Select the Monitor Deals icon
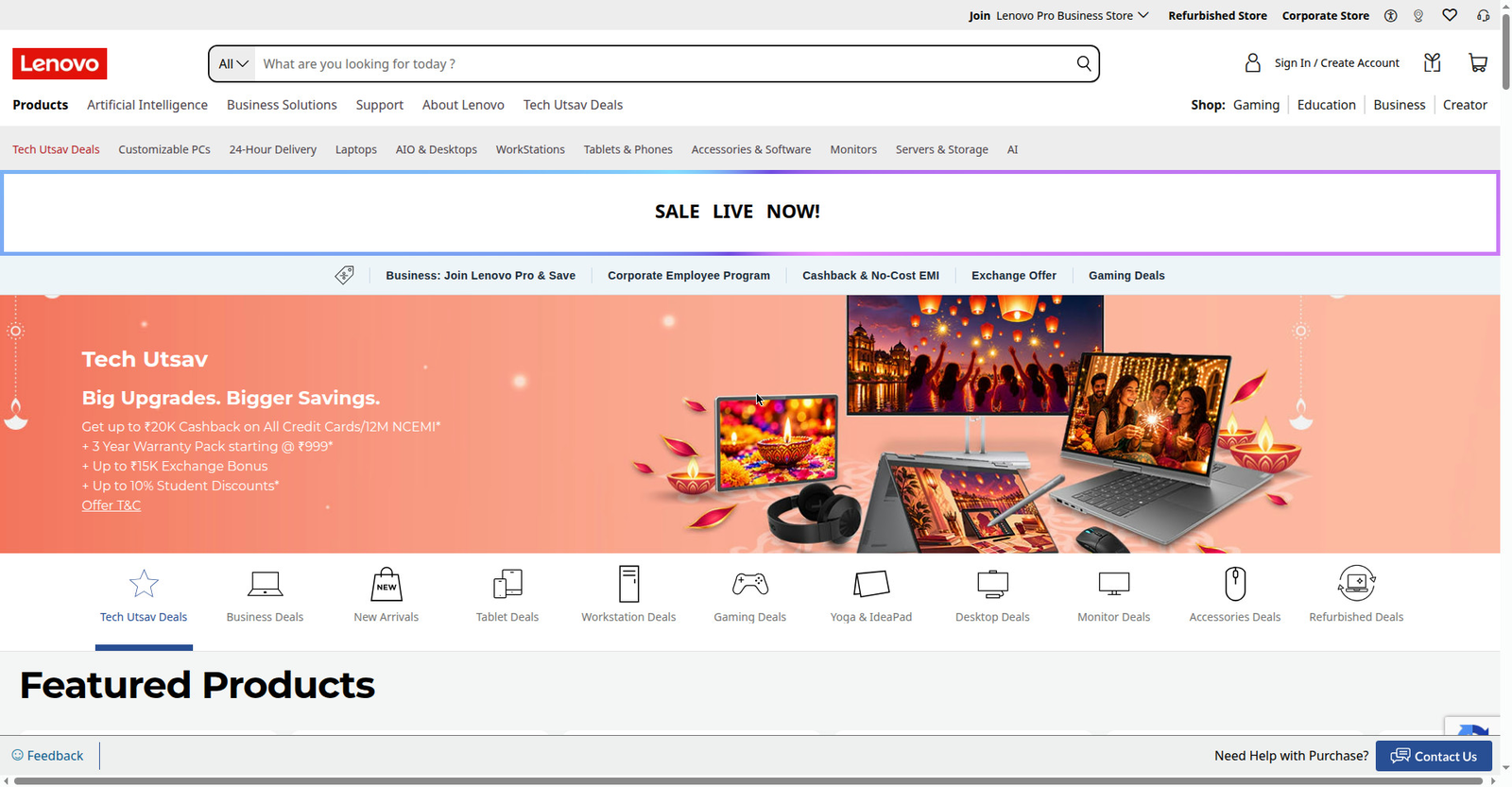1512x787 pixels. pyautogui.click(x=1114, y=584)
